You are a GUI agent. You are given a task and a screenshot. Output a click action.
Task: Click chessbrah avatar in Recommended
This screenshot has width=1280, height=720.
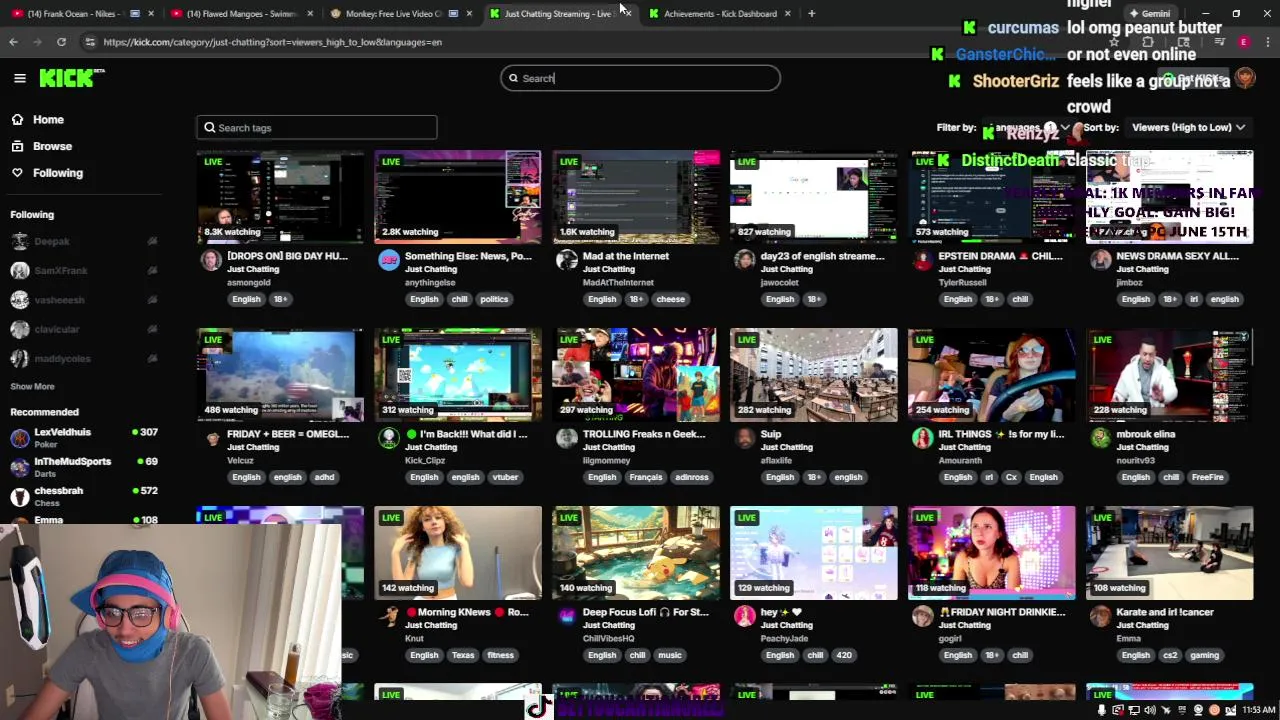point(20,496)
